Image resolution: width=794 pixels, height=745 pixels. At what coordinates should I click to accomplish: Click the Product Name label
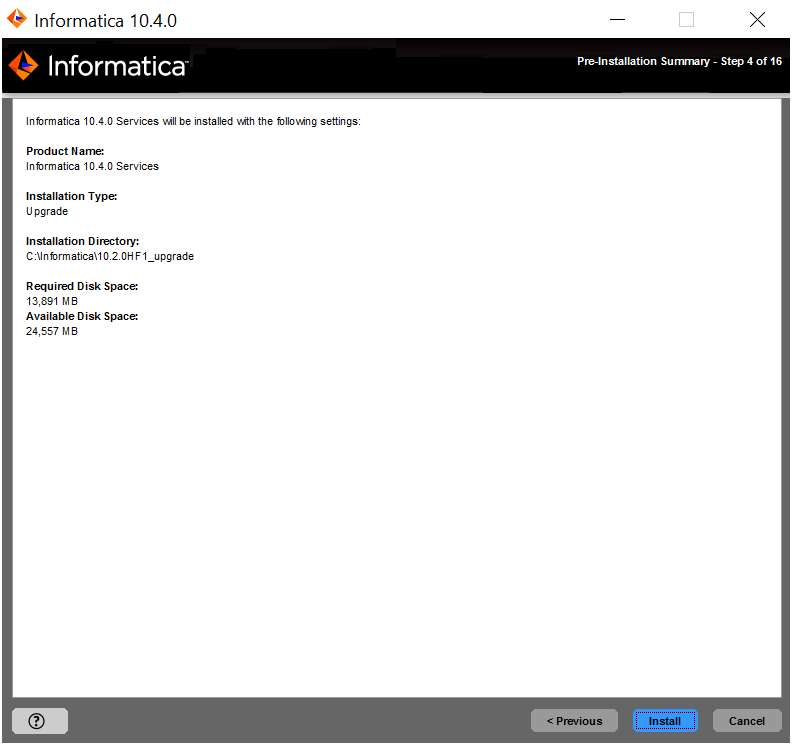(65, 151)
